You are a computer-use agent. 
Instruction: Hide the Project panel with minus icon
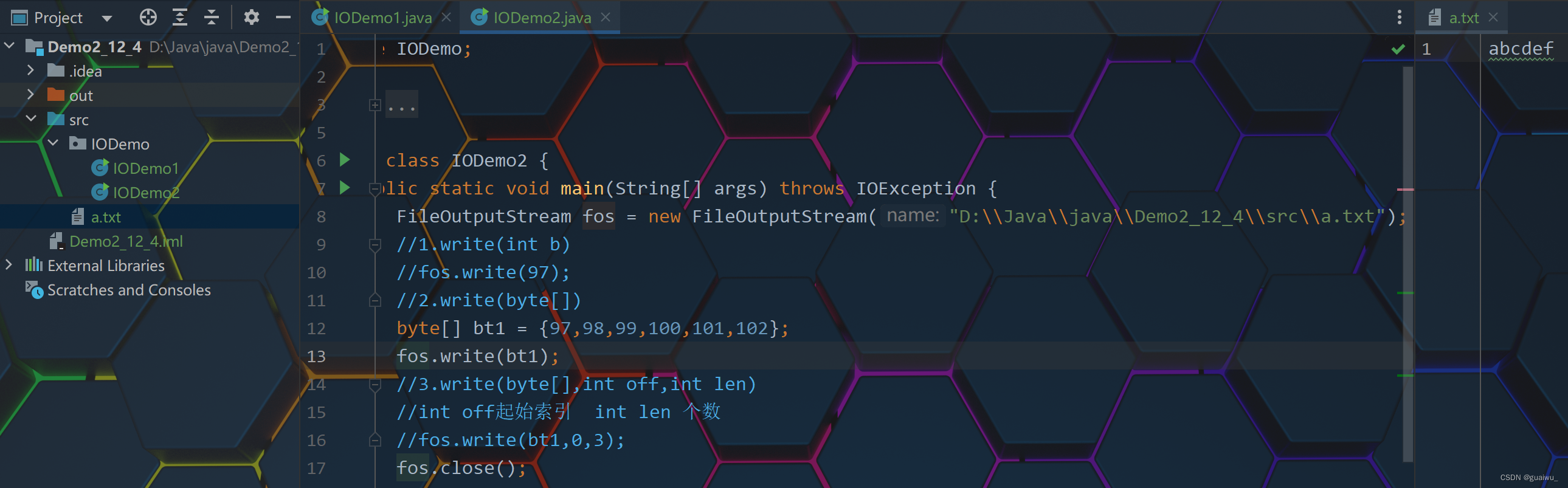(283, 17)
